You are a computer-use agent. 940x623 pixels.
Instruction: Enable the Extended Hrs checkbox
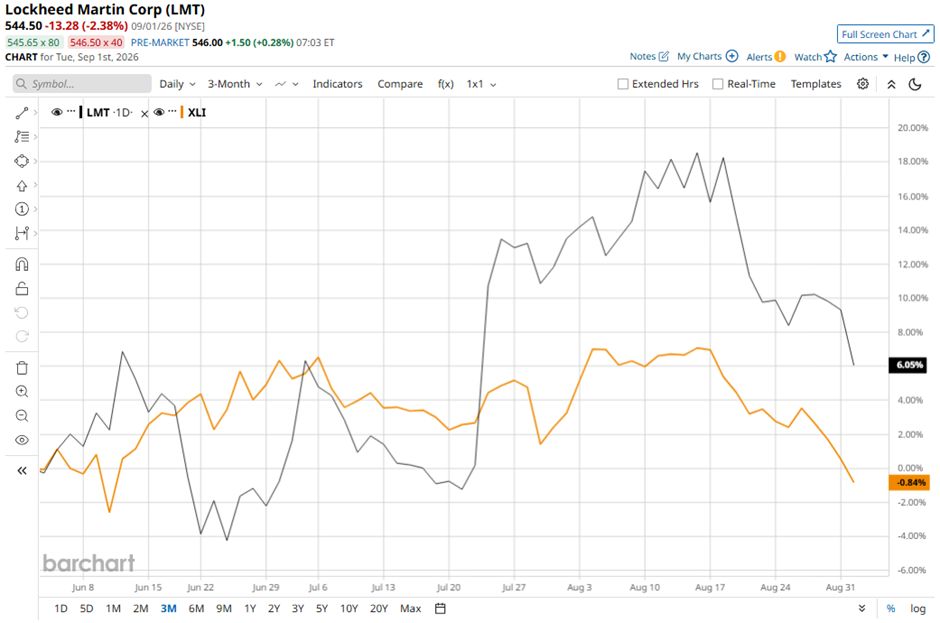pos(623,84)
